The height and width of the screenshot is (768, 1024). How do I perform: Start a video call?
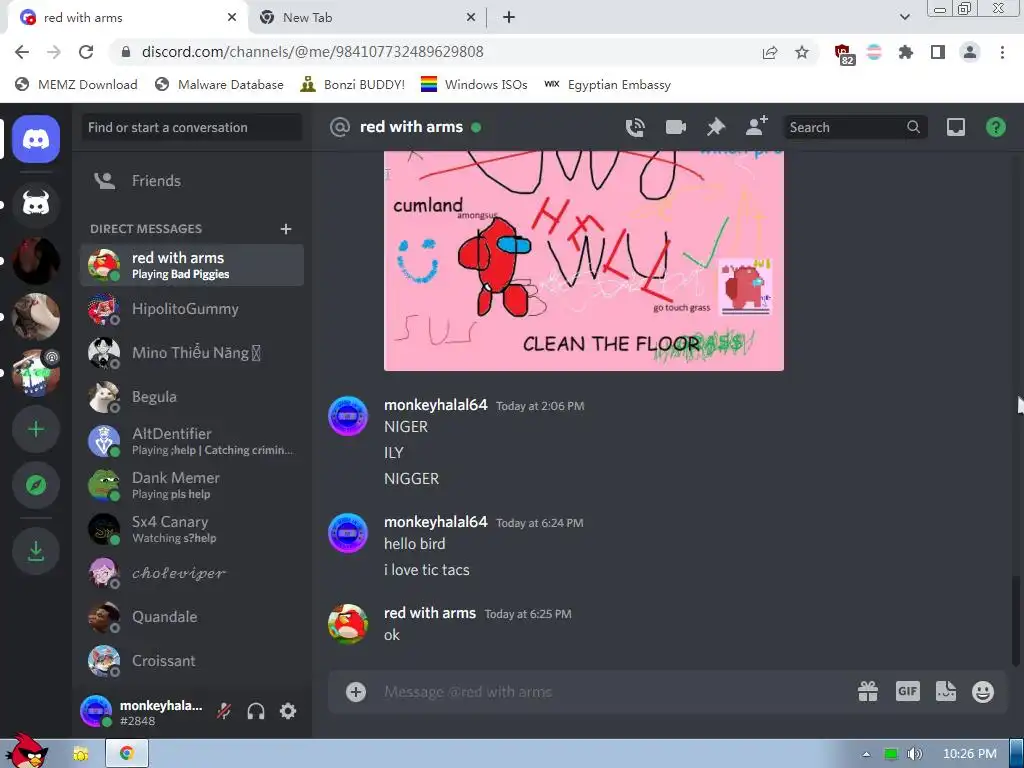point(675,127)
